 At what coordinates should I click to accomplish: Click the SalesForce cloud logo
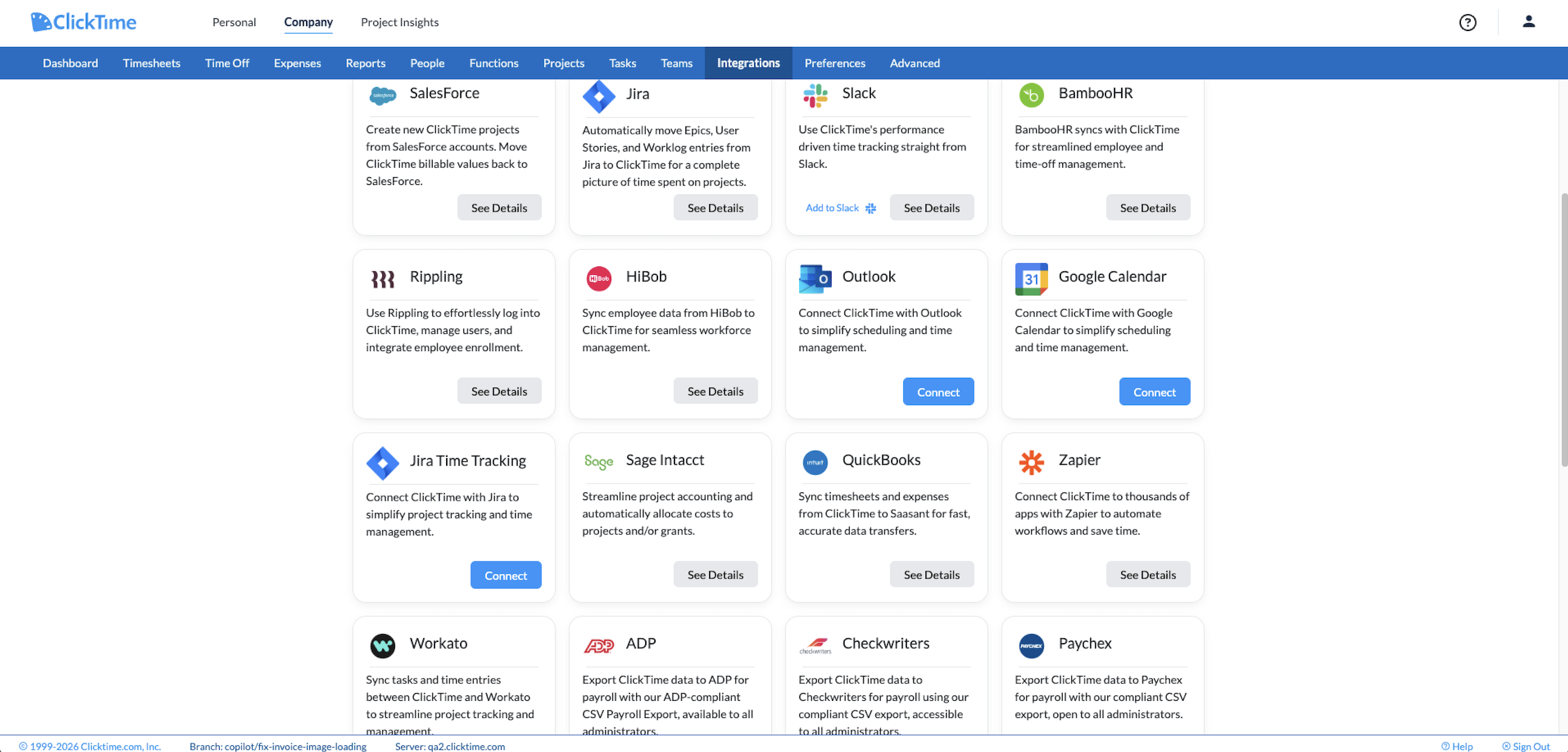(x=383, y=94)
